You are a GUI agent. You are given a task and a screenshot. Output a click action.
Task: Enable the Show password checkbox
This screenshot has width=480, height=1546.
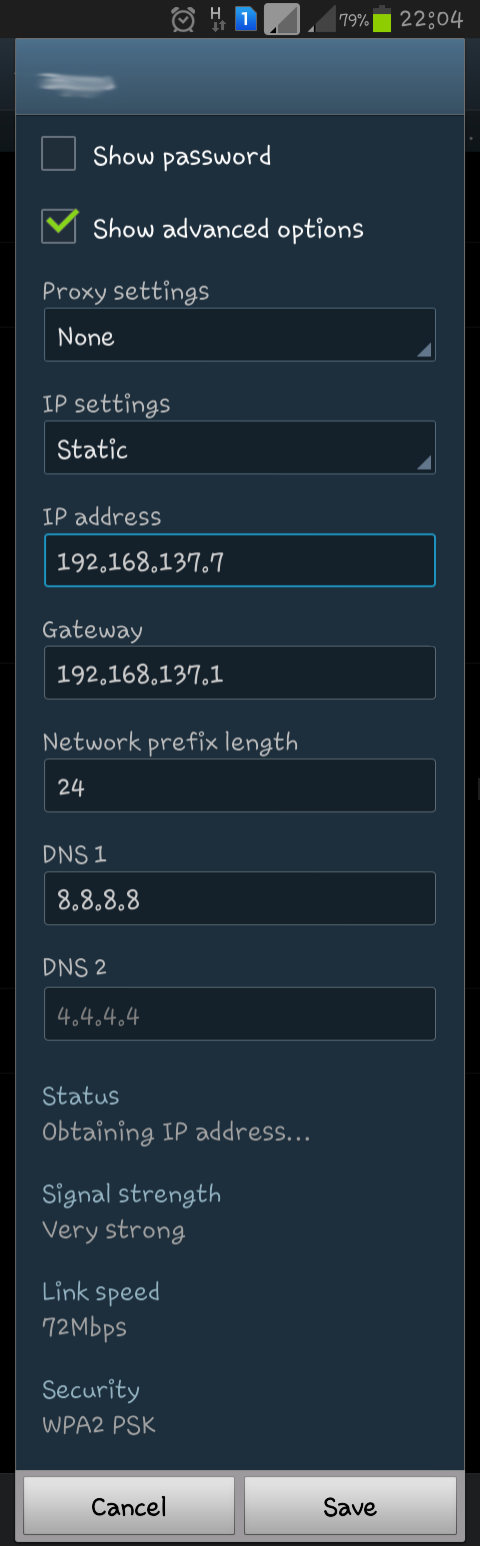[x=59, y=155]
